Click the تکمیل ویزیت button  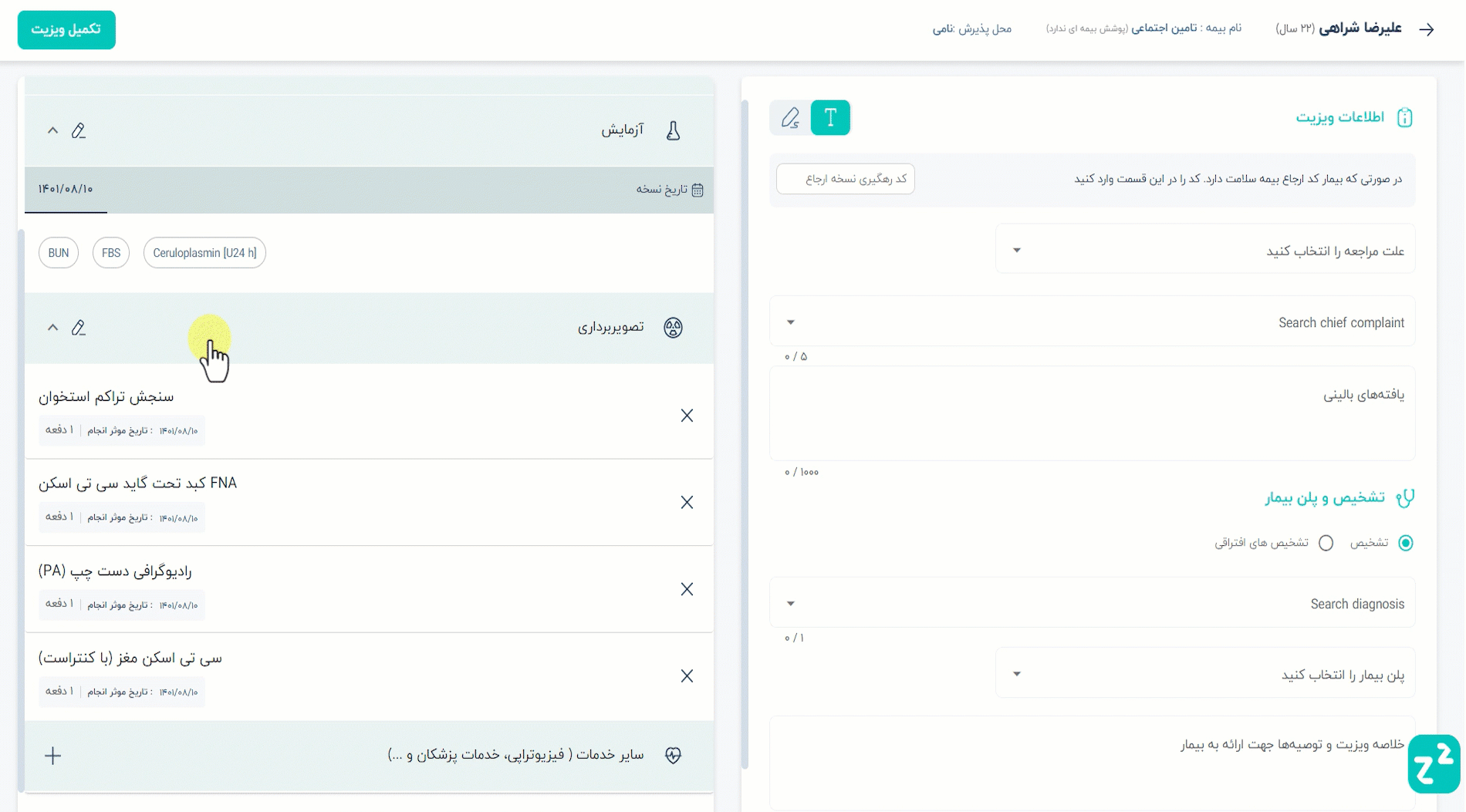click(x=66, y=29)
